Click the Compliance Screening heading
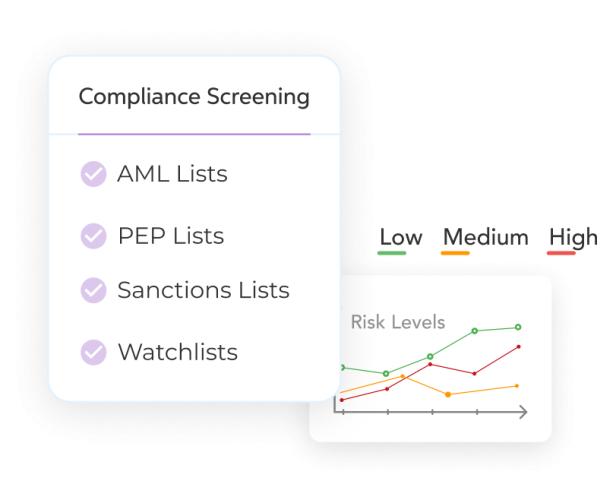Viewport: 615px width, 480px height. coord(194,97)
